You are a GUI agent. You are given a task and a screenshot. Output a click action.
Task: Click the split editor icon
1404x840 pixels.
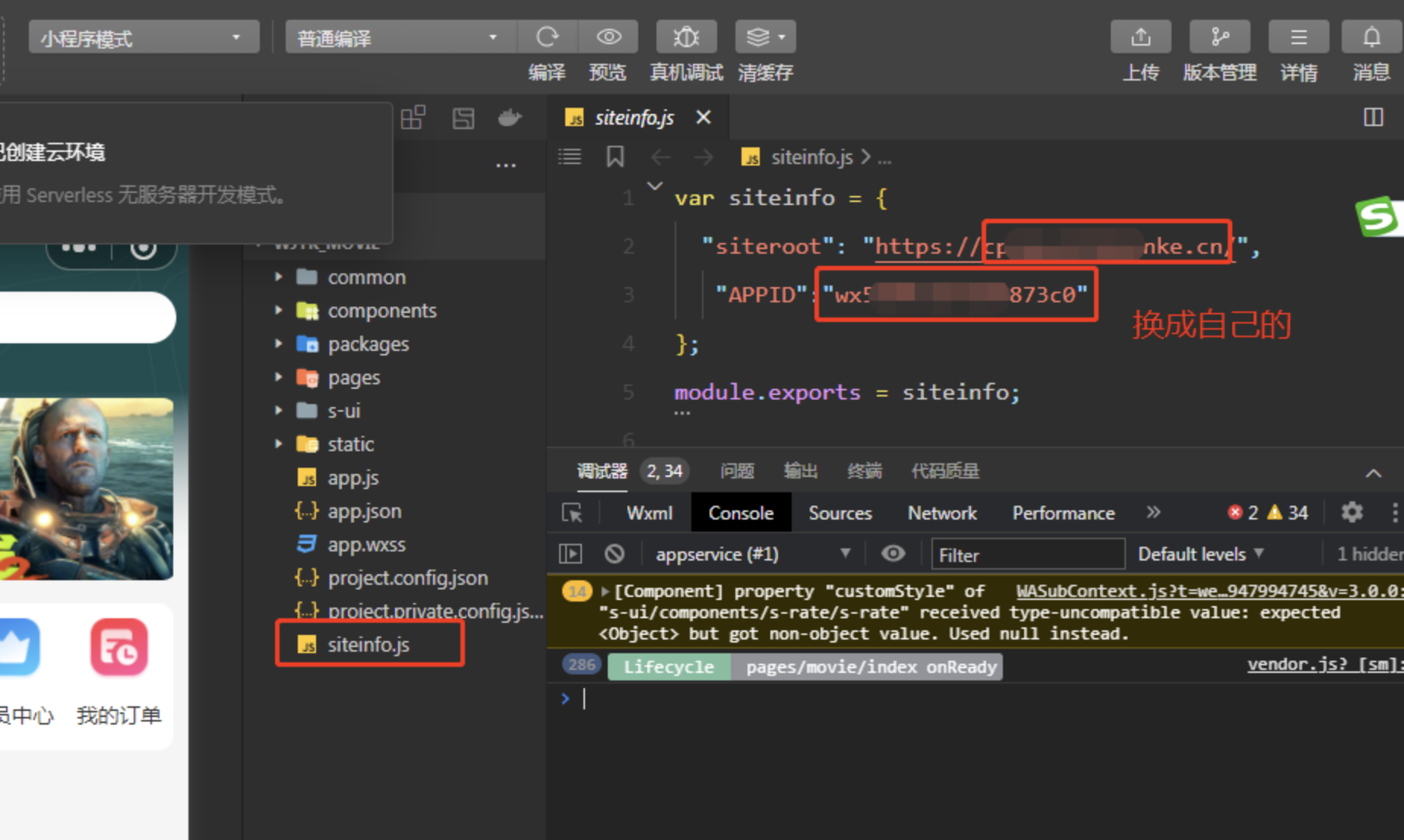coord(1373,117)
